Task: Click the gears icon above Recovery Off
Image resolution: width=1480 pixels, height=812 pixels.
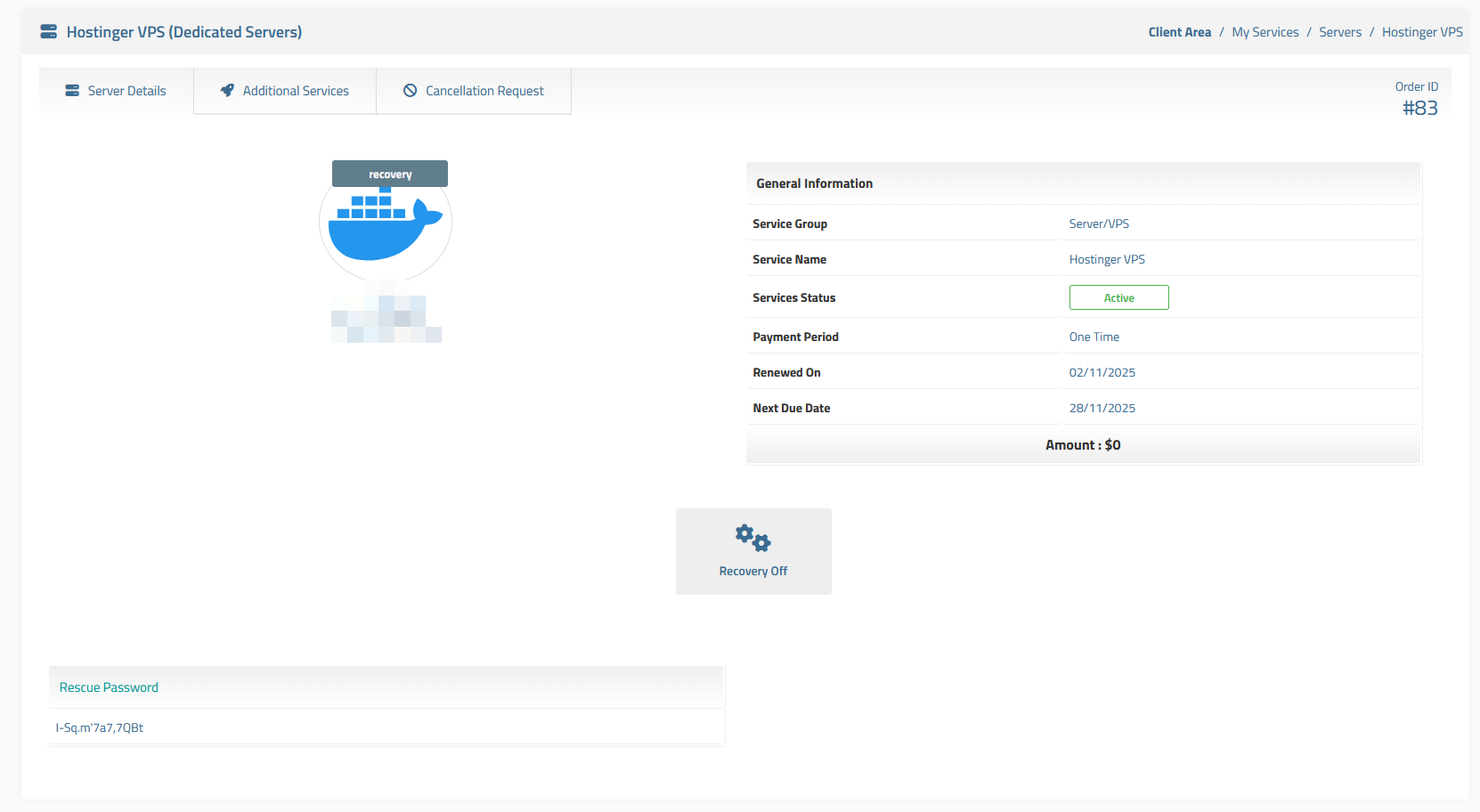Action: click(752, 537)
